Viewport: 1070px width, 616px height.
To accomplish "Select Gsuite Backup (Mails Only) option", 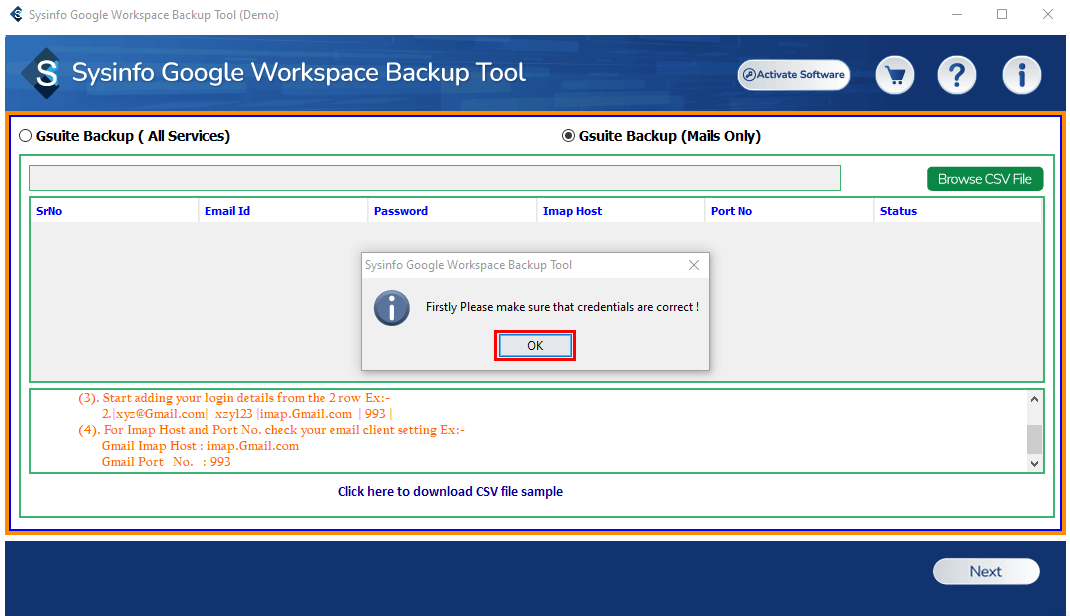I will 569,137.
